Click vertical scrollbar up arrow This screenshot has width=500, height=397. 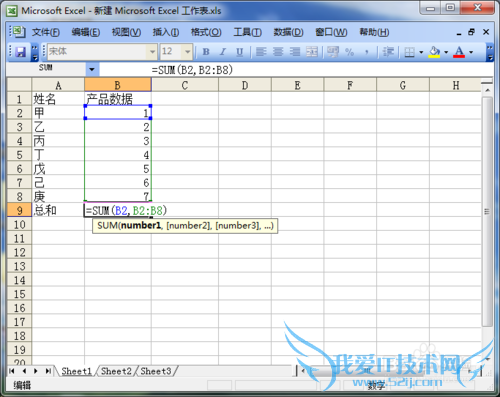point(487,90)
